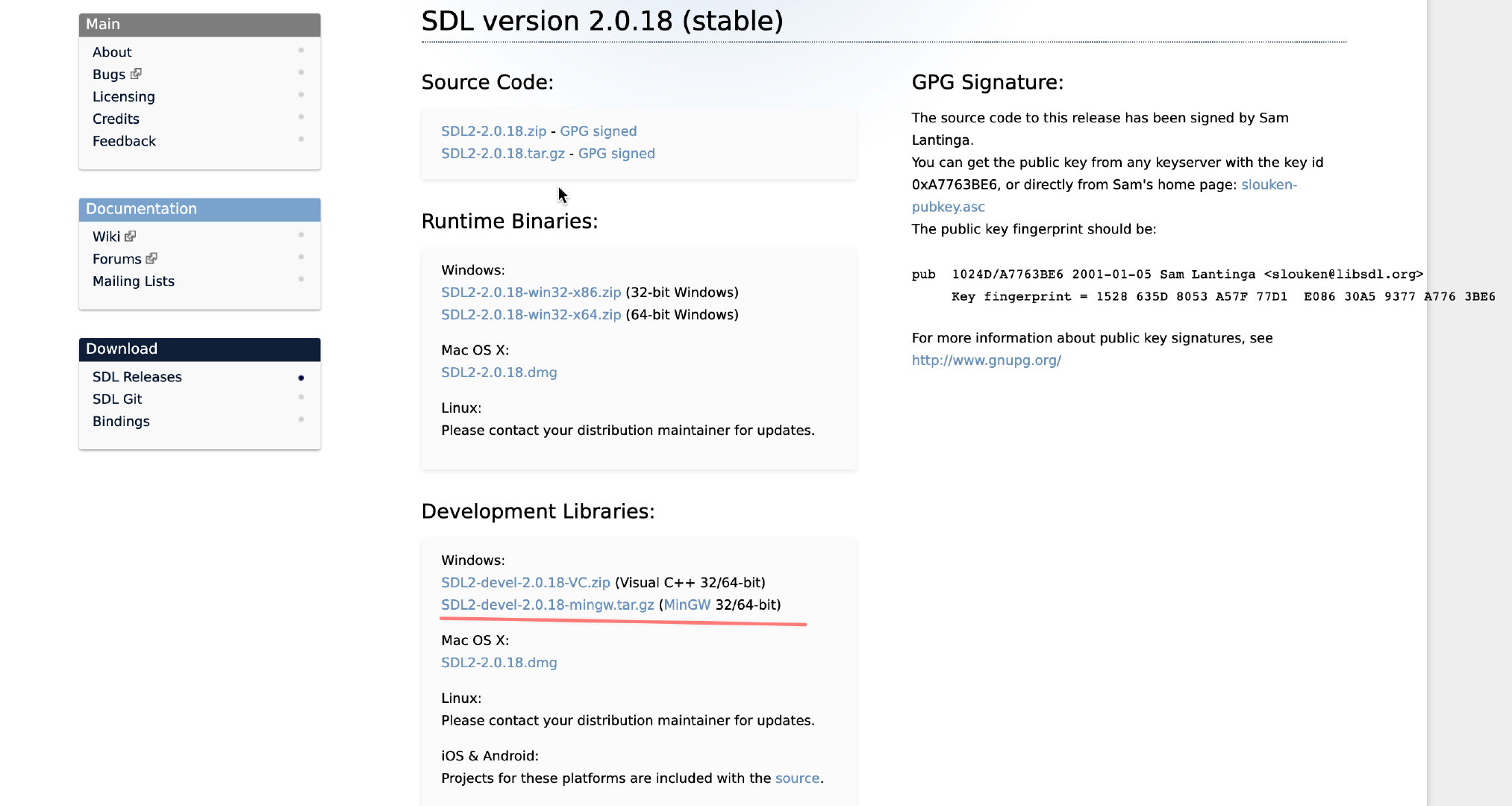Click the filled dot beside SDL Releases
Image resolution: width=1512 pixels, height=806 pixels.
(x=301, y=377)
